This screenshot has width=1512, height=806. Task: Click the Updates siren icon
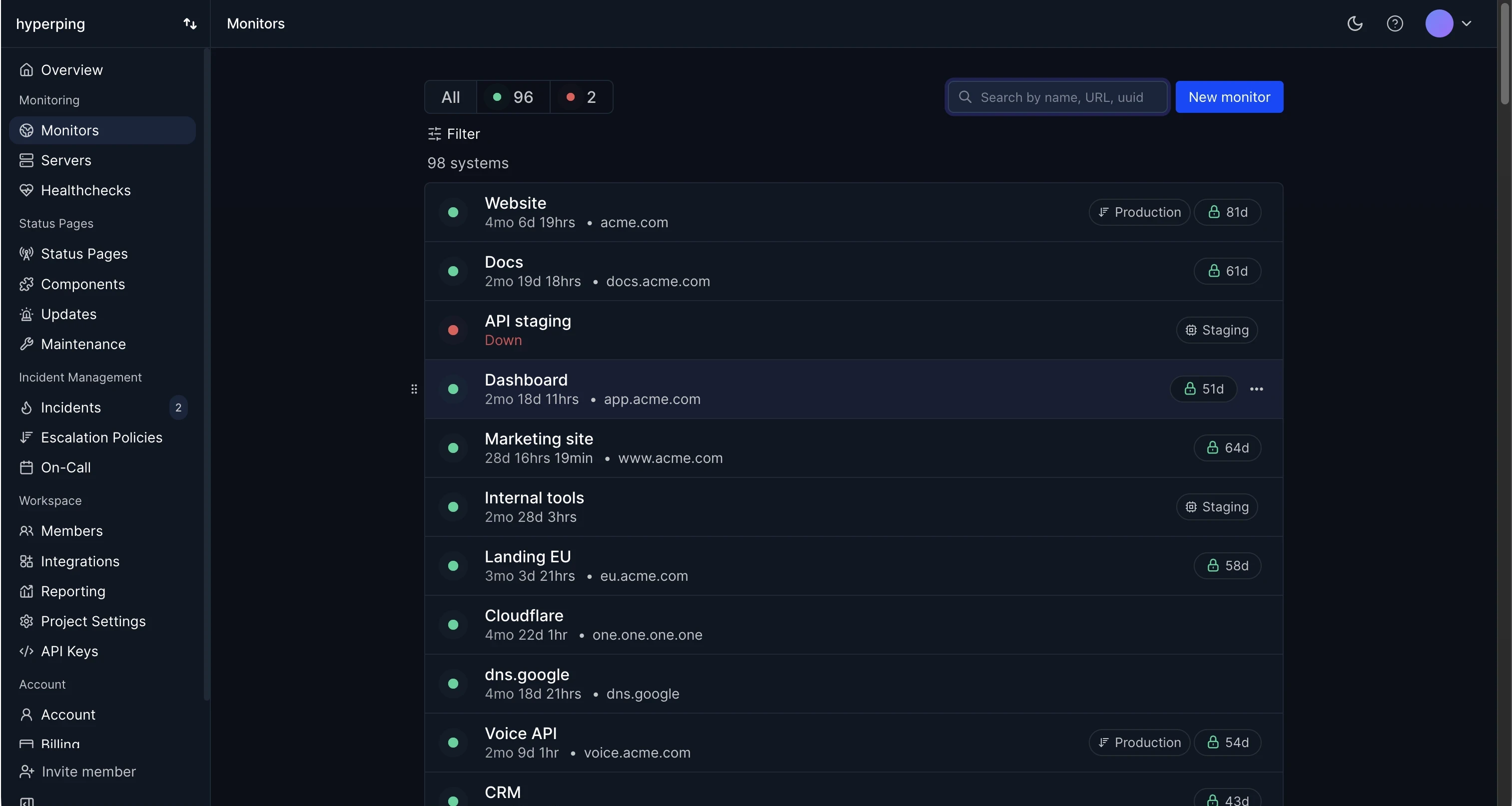pyautogui.click(x=26, y=314)
